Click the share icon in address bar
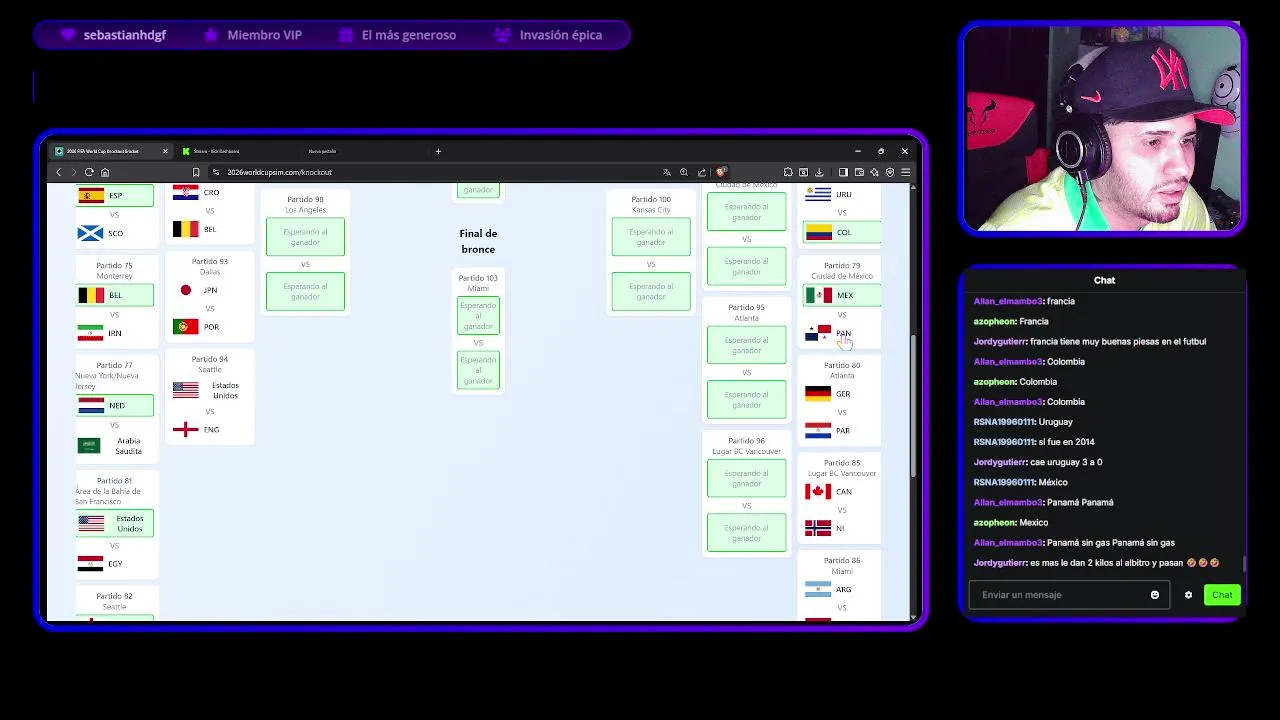The image size is (1280, 720). point(702,172)
